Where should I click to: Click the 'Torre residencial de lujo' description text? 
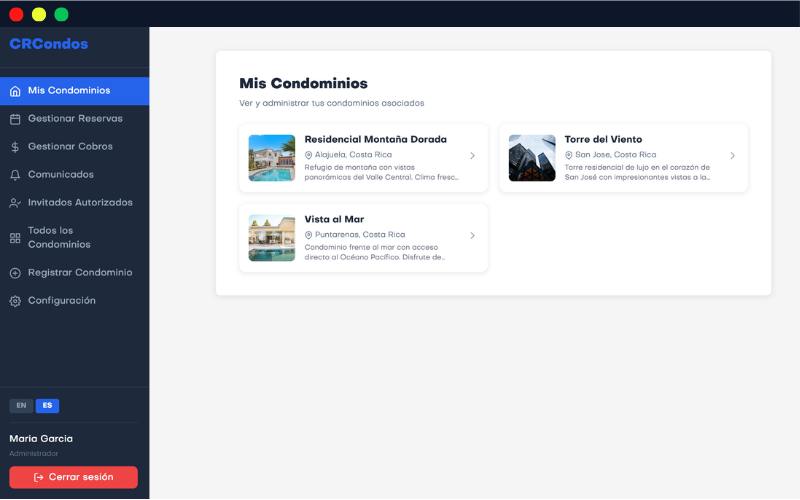(637, 172)
